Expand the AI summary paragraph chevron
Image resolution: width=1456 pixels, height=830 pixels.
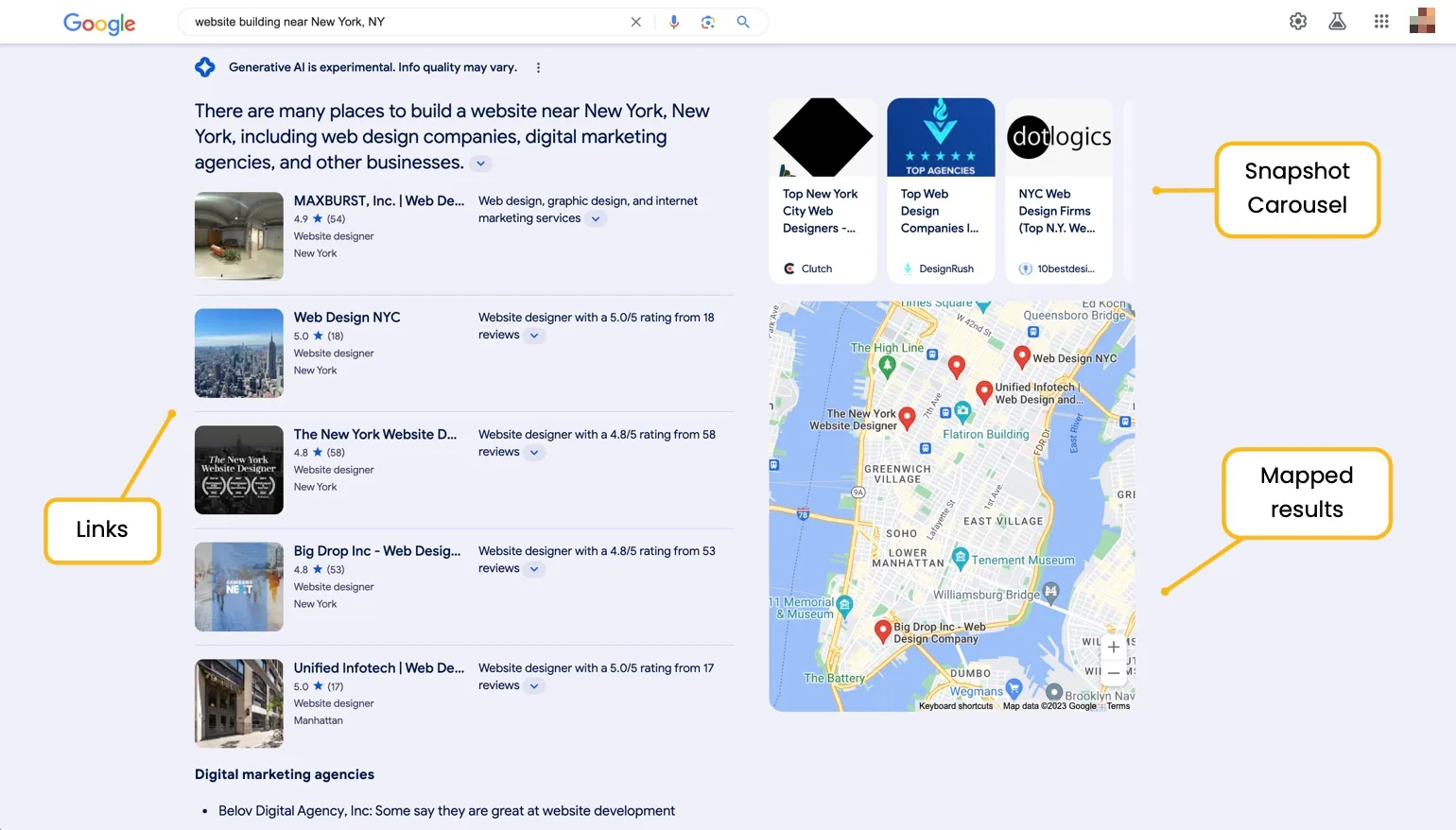(x=480, y=164)
